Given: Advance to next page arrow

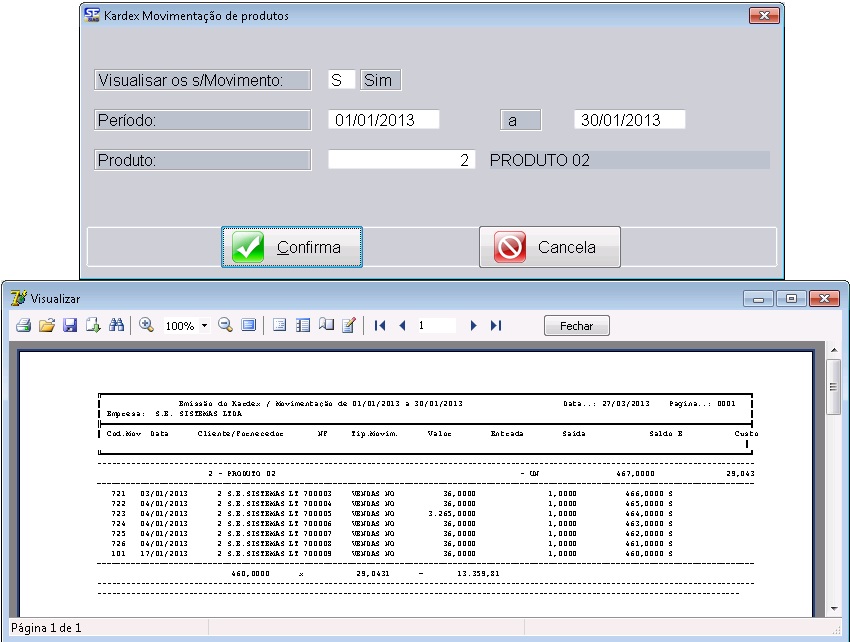Looking at the screenshot, I should (x=473, y=326).
